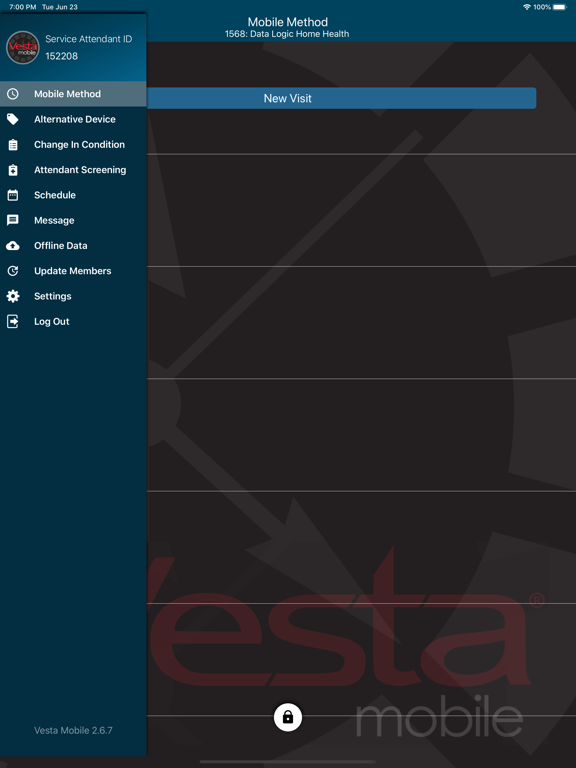
Task: Click the refresh icon beside Update Members
Action: click(x=13, y=271)
